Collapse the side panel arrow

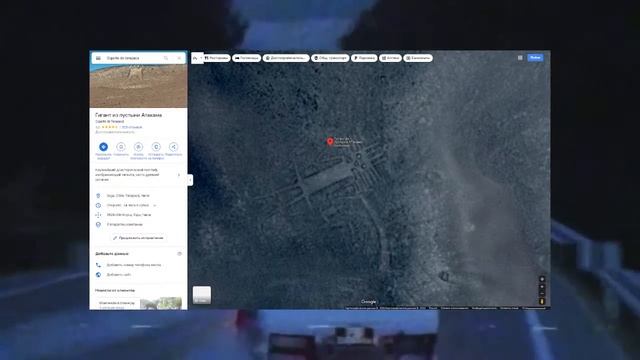tap(190, 180)
